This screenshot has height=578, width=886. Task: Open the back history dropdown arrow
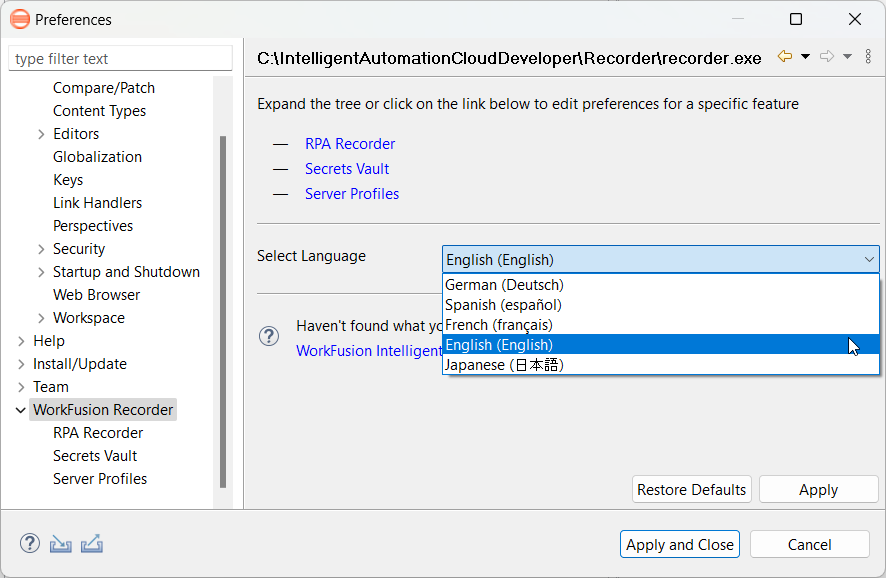click(x=806, y=57)
